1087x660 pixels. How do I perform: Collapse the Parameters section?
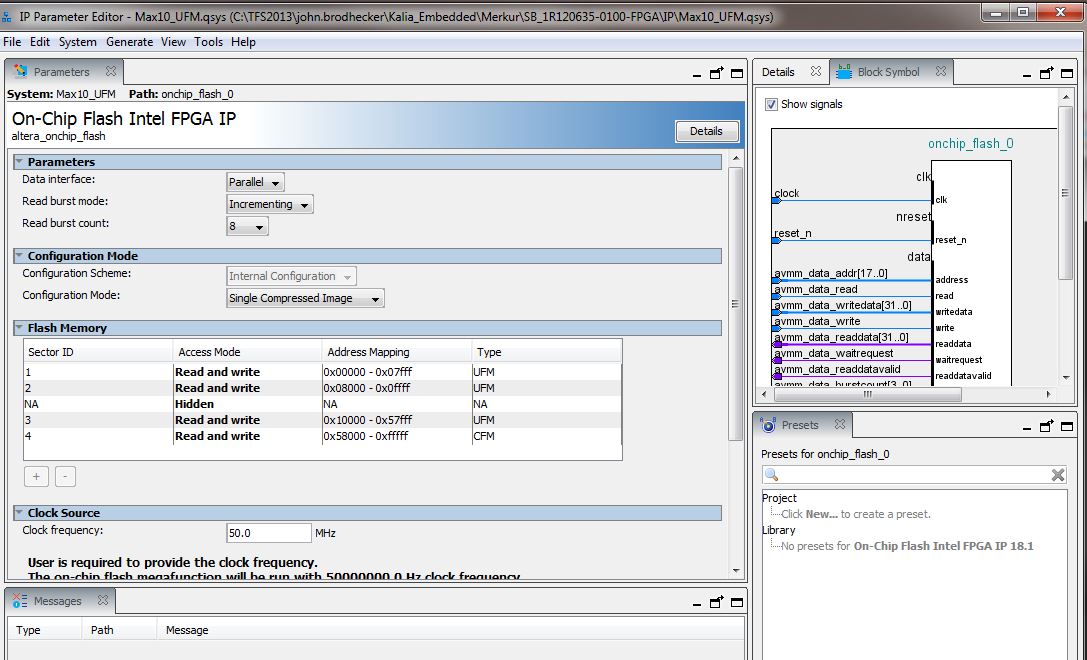[19, 162]
